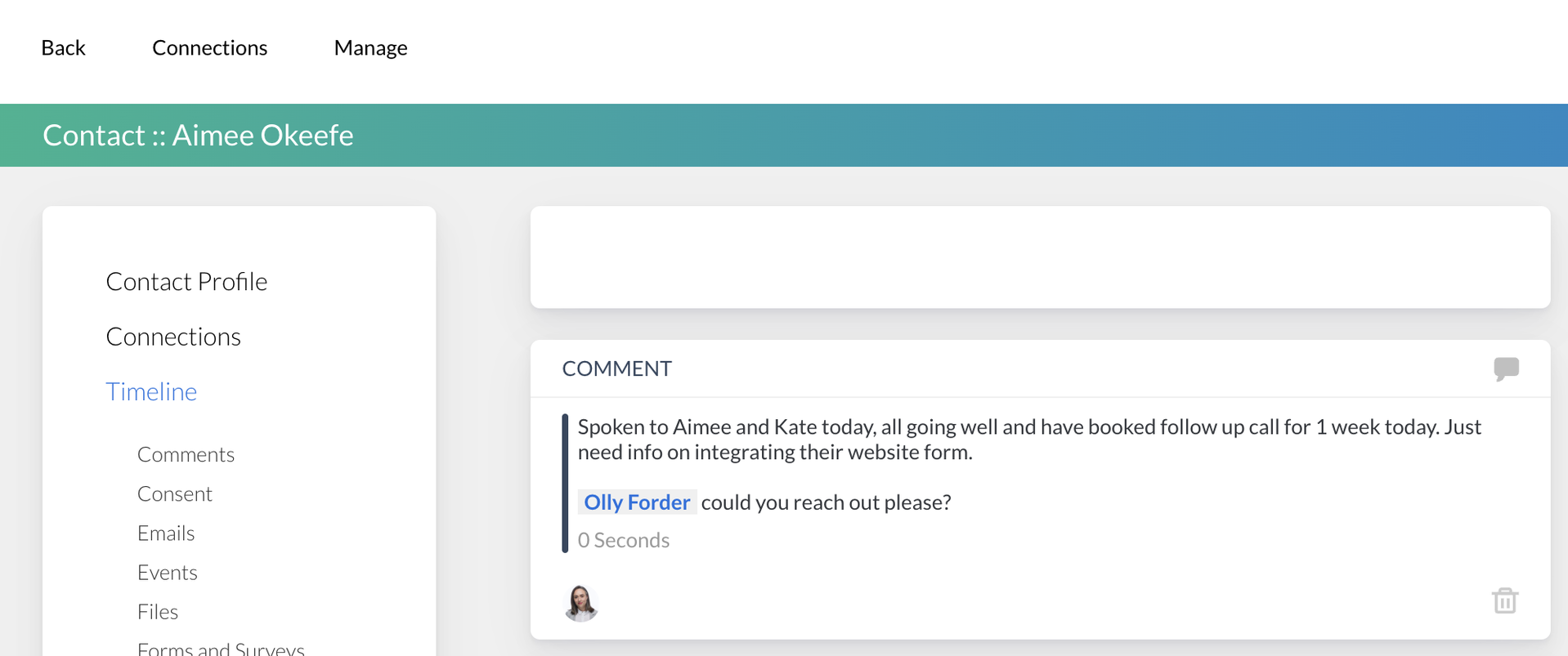Click the COMMENT card heading

tap(617, 368)
